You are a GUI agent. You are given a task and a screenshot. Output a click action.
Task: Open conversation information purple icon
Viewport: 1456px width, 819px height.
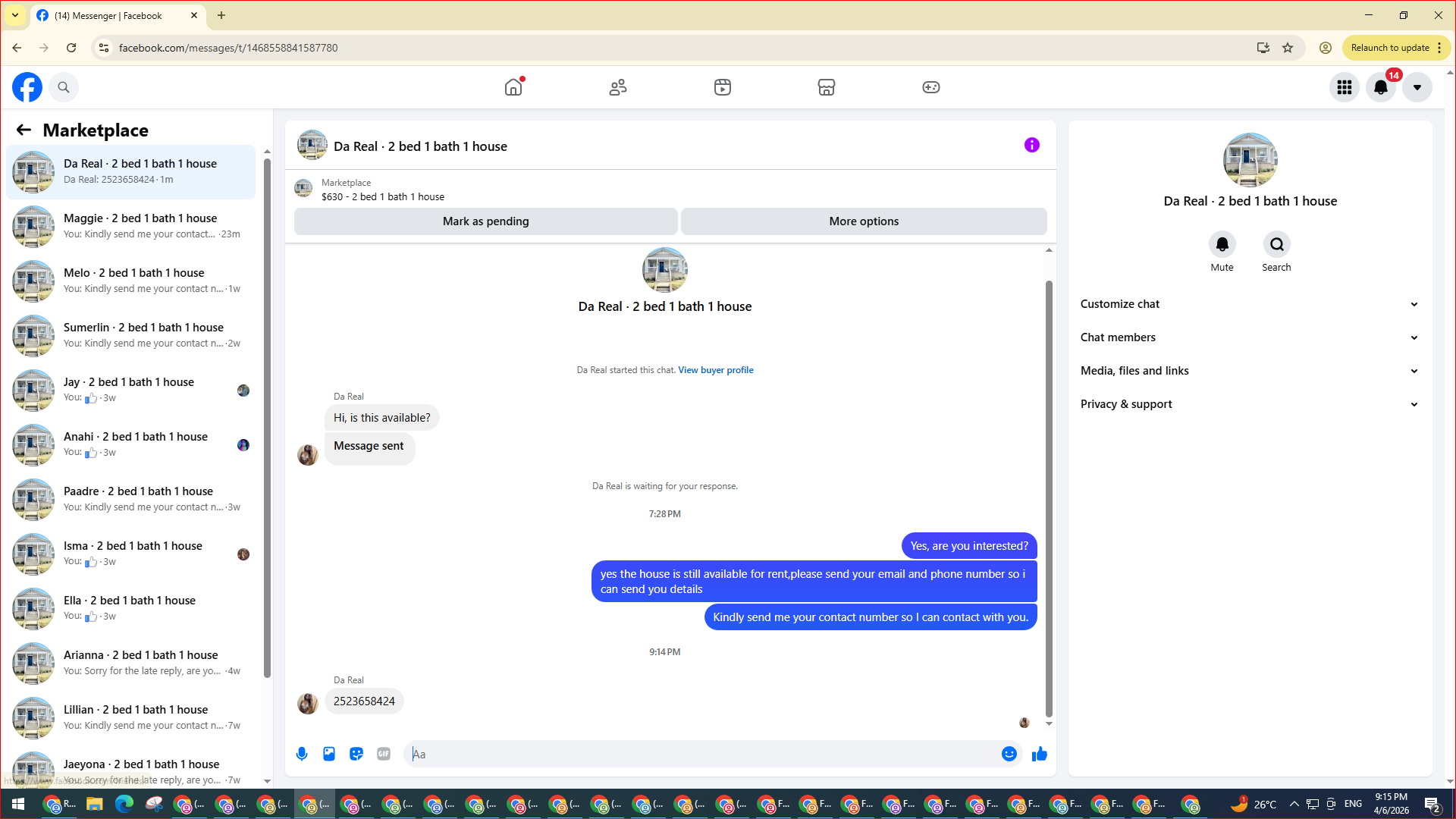click(x=1032, y=145)
